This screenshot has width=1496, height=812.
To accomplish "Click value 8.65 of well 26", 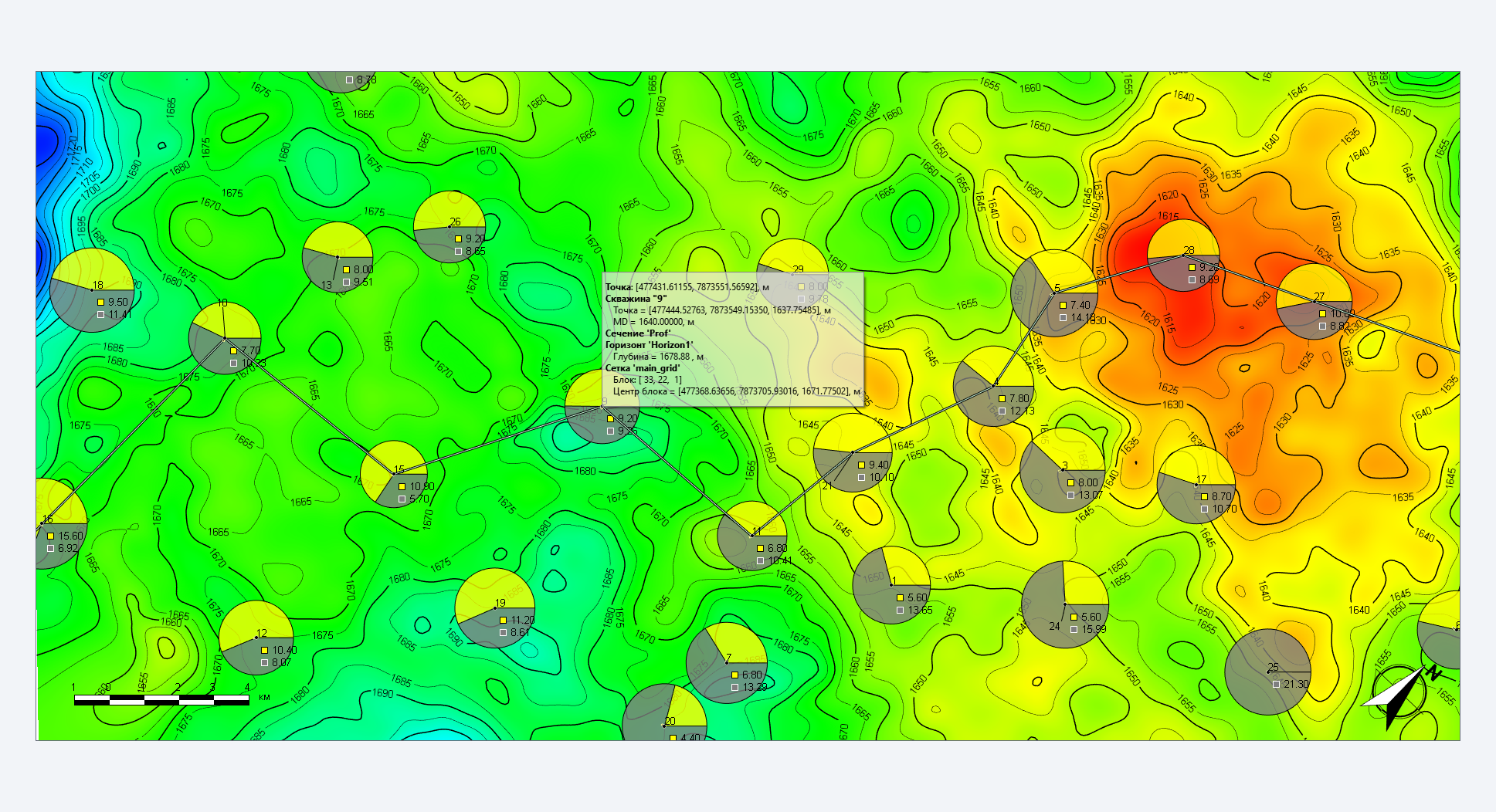I will tap(476, 251).
